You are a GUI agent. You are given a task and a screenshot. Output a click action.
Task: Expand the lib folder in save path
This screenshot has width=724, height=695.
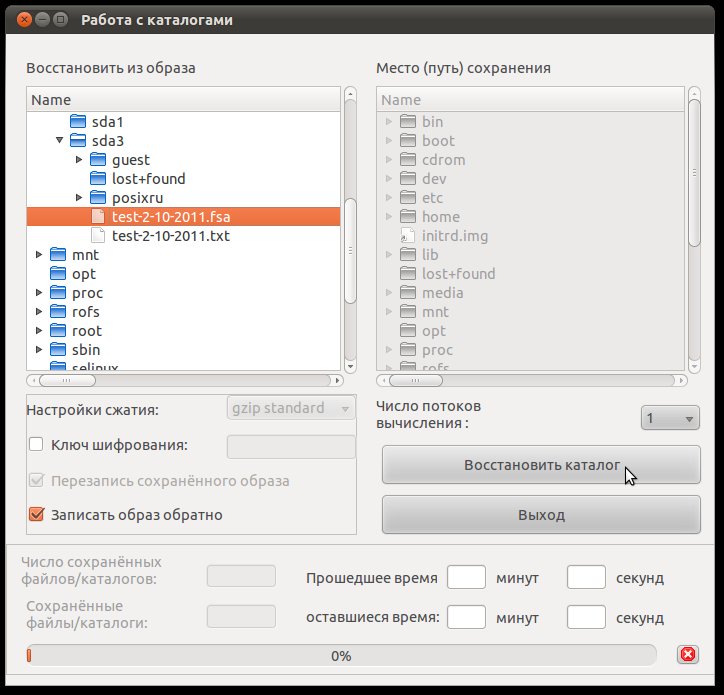(389, 254)
